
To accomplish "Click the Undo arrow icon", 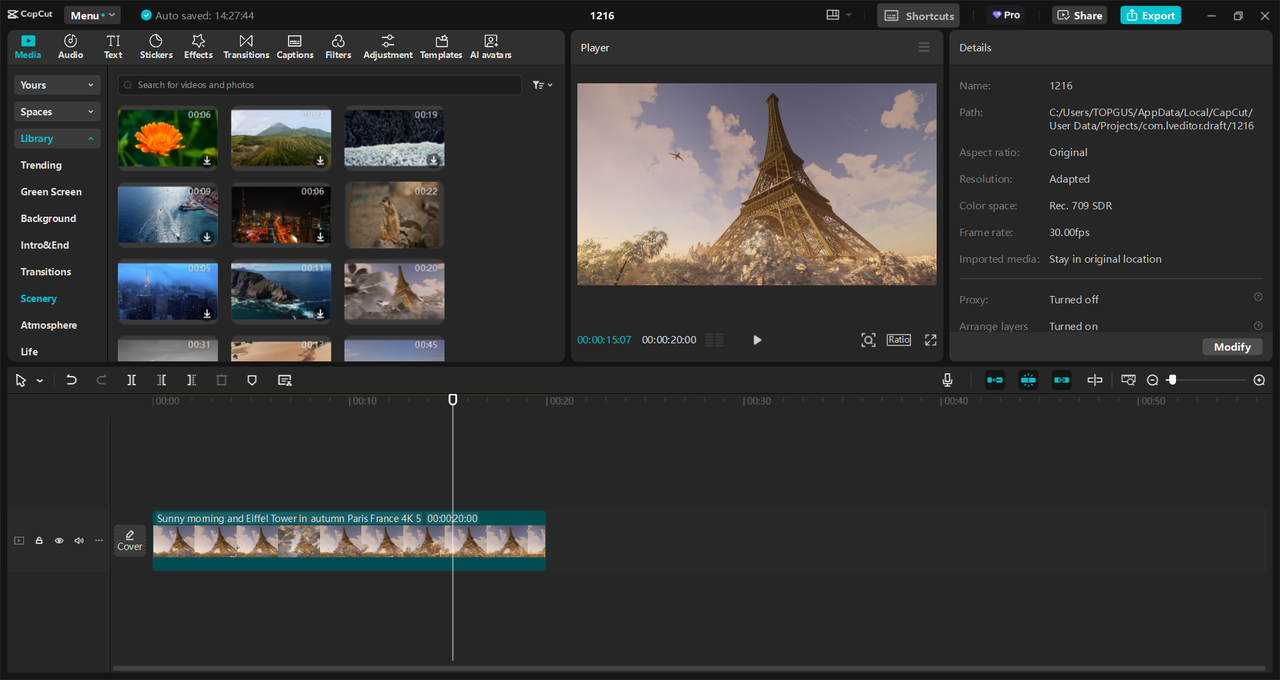I will (x=71, y=380).
